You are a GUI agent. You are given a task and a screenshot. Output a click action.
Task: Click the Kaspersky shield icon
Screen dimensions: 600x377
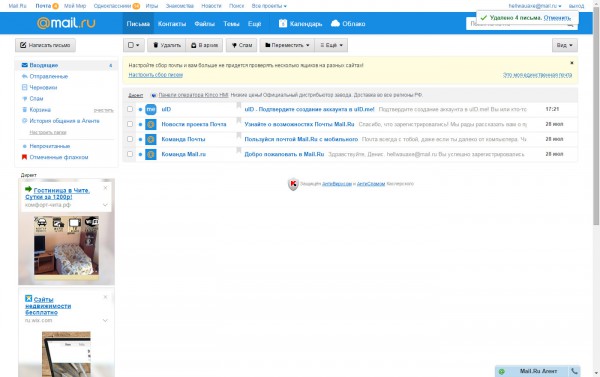coord(293,184)
